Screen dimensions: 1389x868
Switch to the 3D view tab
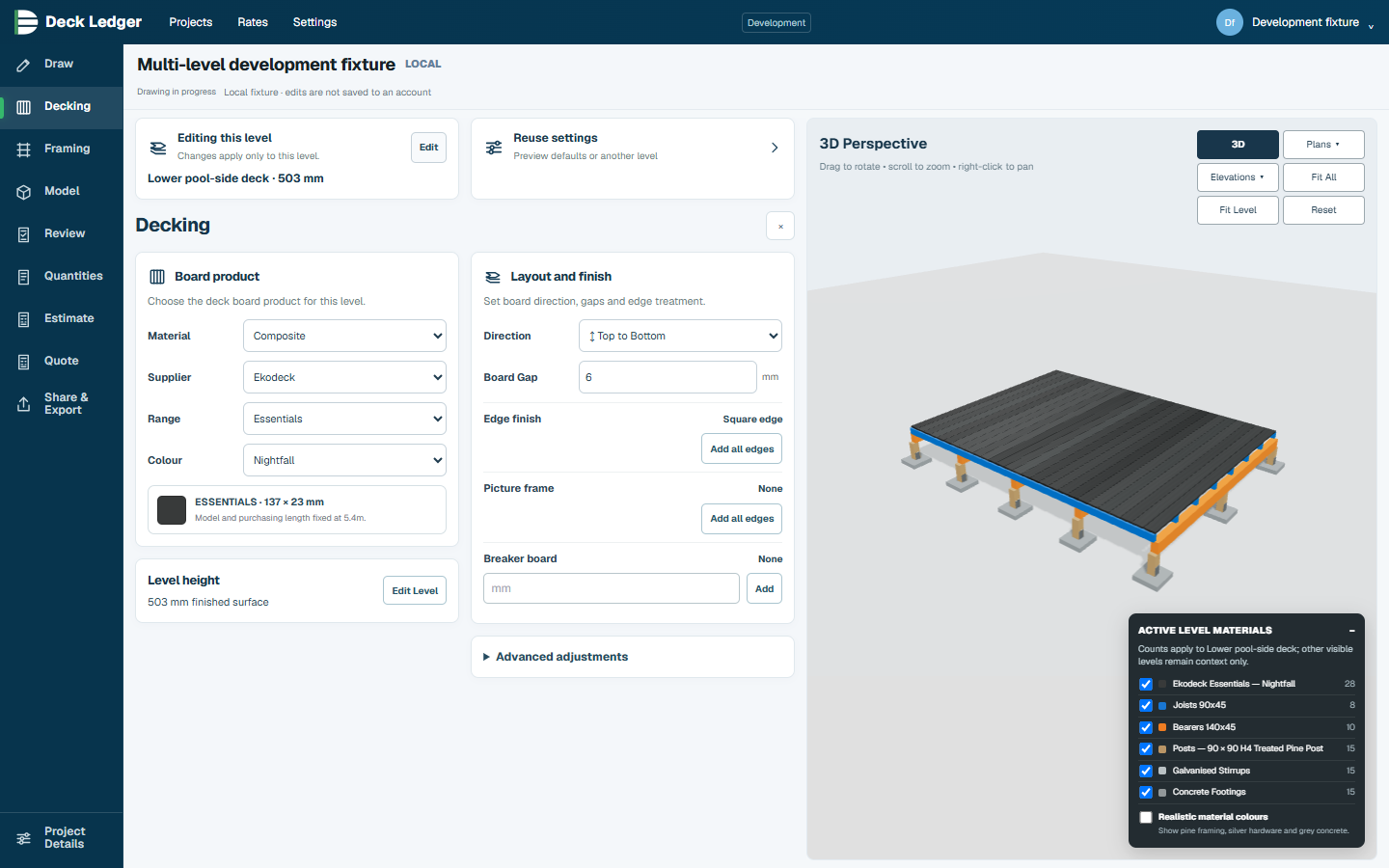pyautogui.click(x=1238, y=145)
